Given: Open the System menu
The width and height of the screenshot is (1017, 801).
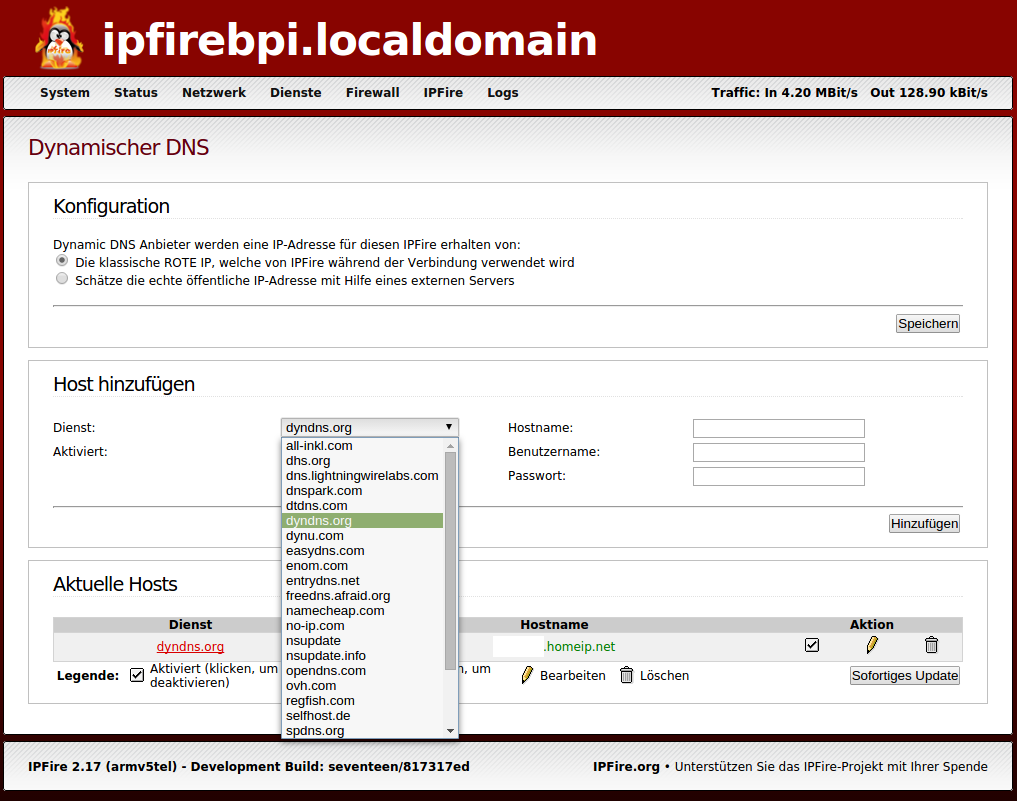Looking at the screenshot, I should click(x=65, y=93).
